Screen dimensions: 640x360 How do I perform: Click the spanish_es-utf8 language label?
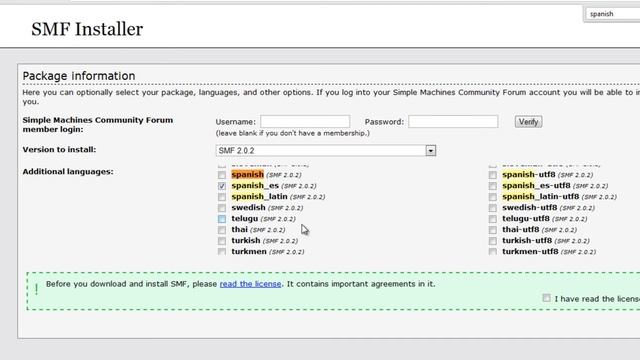[x=536, y=186]
